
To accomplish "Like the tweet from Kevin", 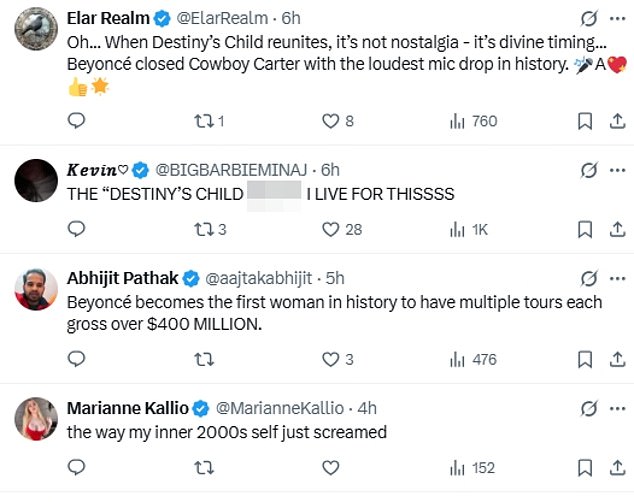I will point(342,229).
